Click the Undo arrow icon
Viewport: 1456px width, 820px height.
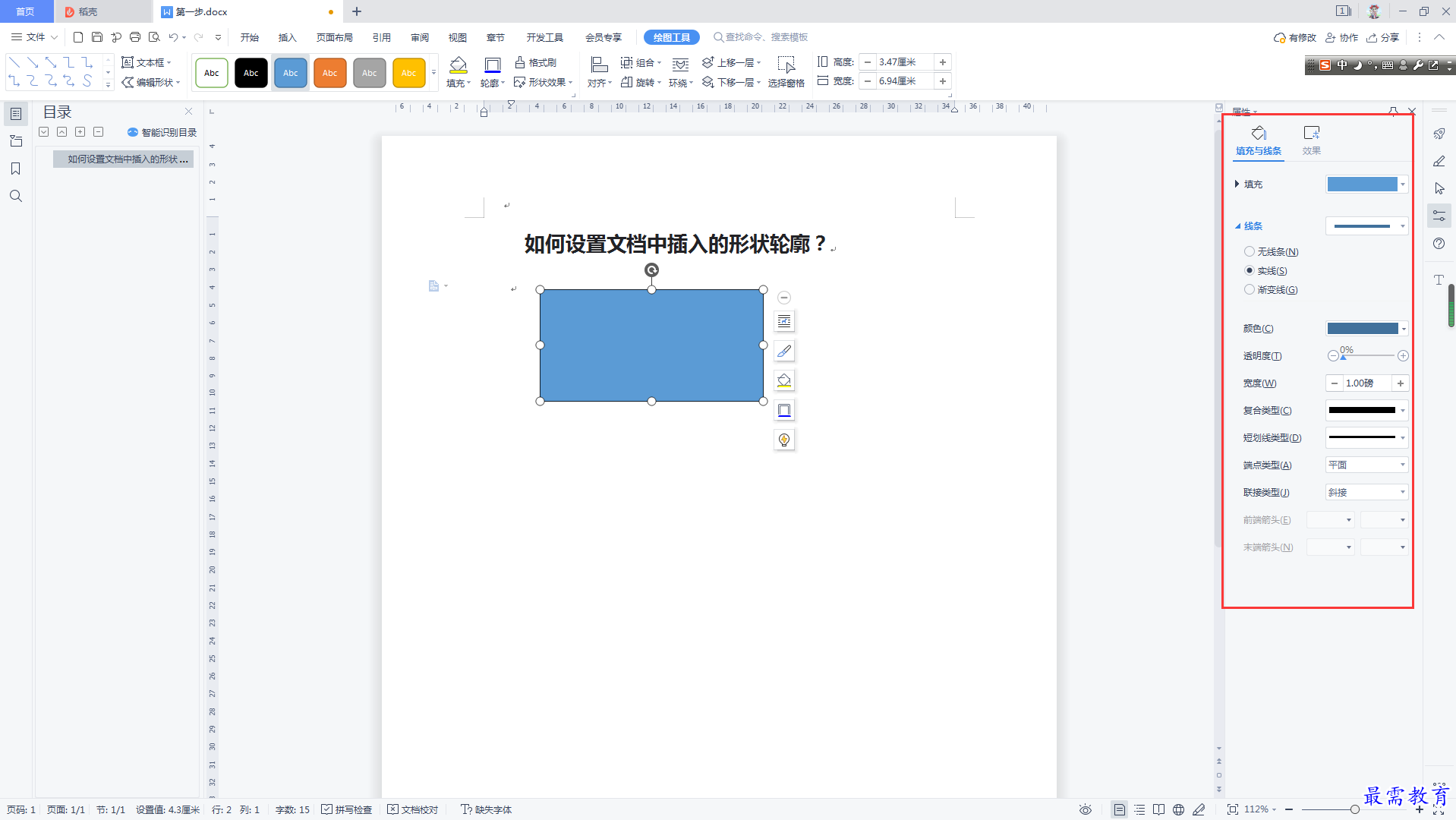(x=173, y=37)
